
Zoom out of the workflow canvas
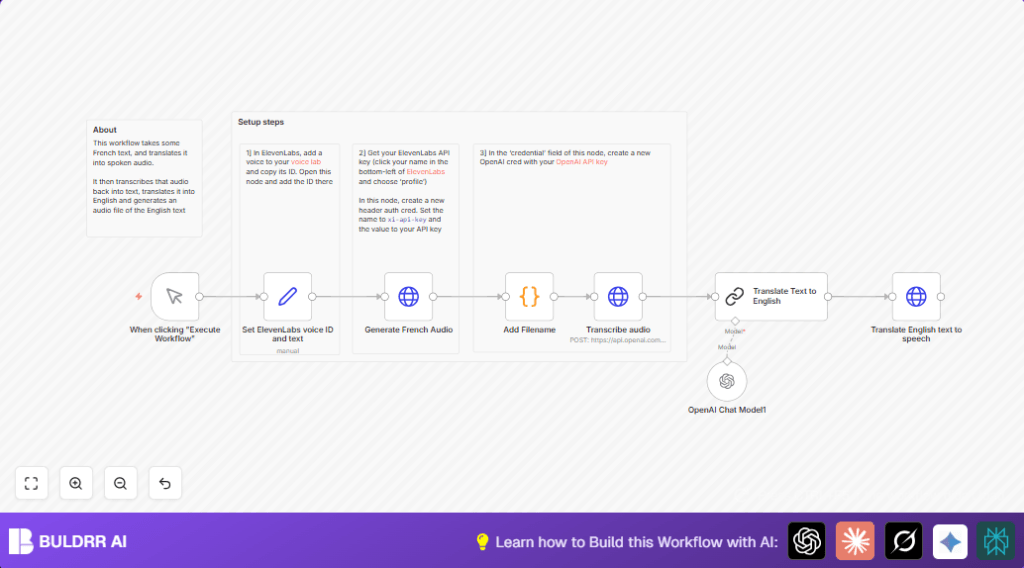[120, 483]
